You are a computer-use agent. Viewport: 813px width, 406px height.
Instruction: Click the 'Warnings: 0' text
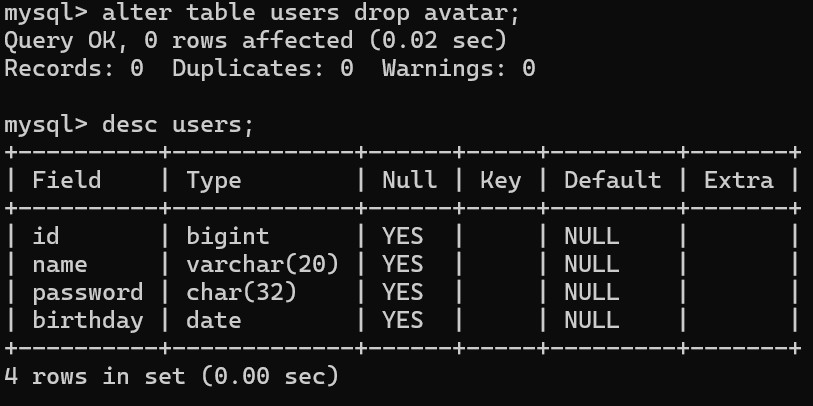point(459,69)
